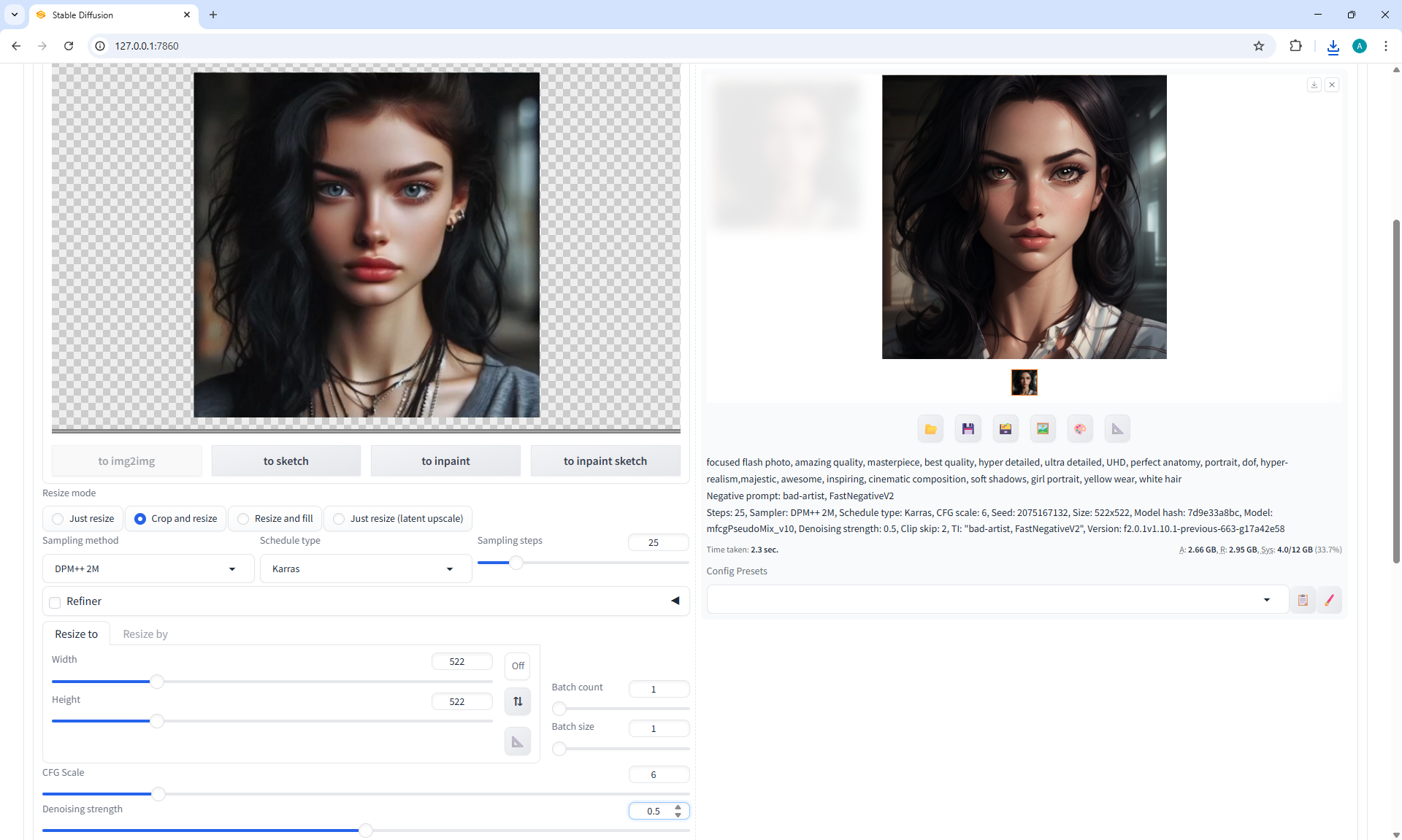Click the pencil edit config preset icon
This screenshot has height=840, width=1402.
click(1329, 600)
